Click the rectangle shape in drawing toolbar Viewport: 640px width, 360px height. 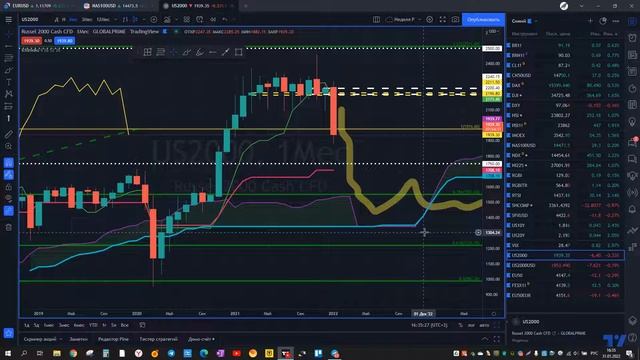tap(239, 52)
